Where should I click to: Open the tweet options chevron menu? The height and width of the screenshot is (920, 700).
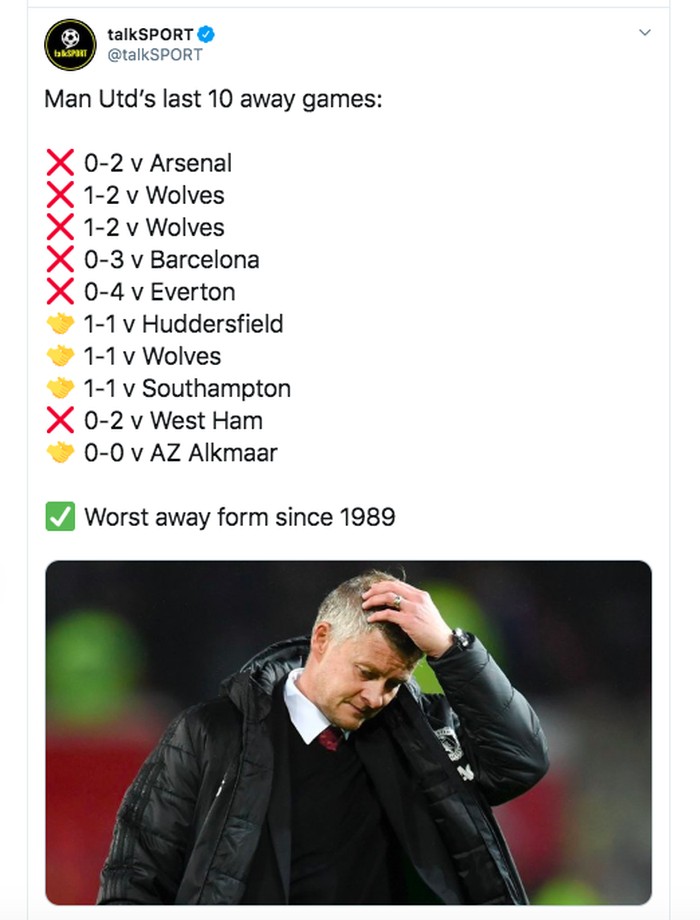645,33
